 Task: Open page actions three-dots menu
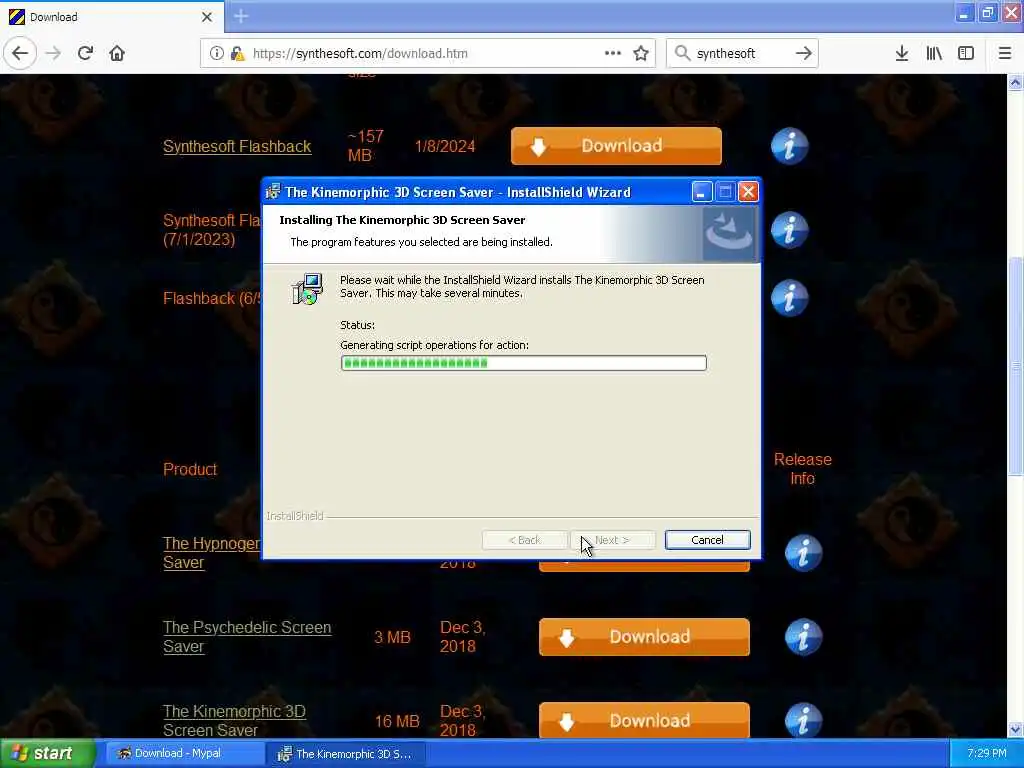click(x=613, y=53)
